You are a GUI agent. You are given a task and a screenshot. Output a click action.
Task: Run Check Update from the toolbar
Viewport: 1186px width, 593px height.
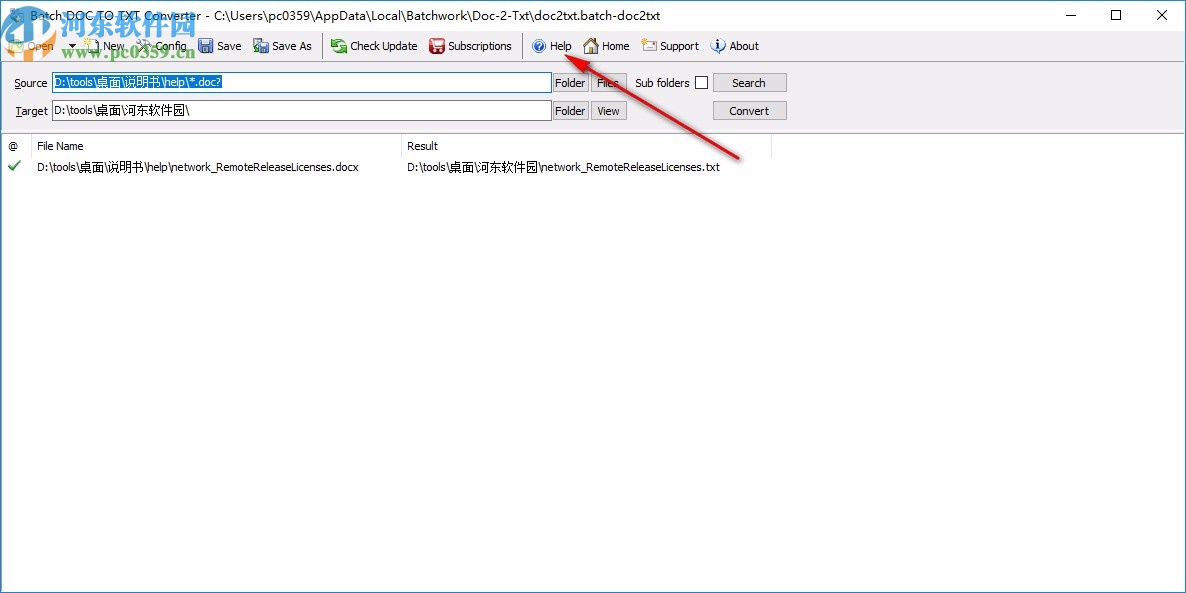(x=374, y=45)
